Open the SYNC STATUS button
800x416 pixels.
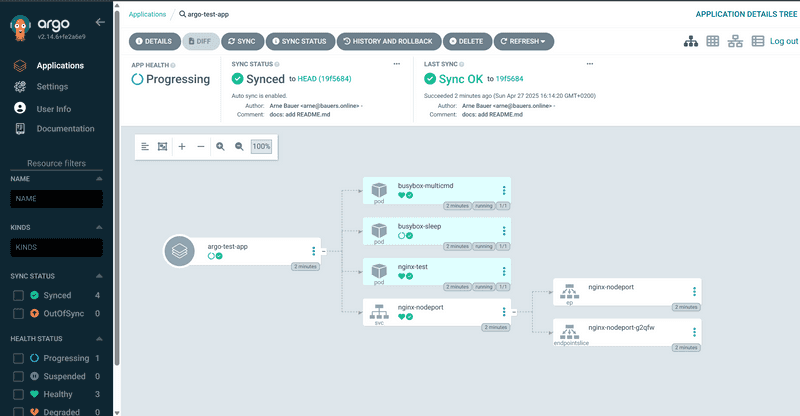pos(300,41)
